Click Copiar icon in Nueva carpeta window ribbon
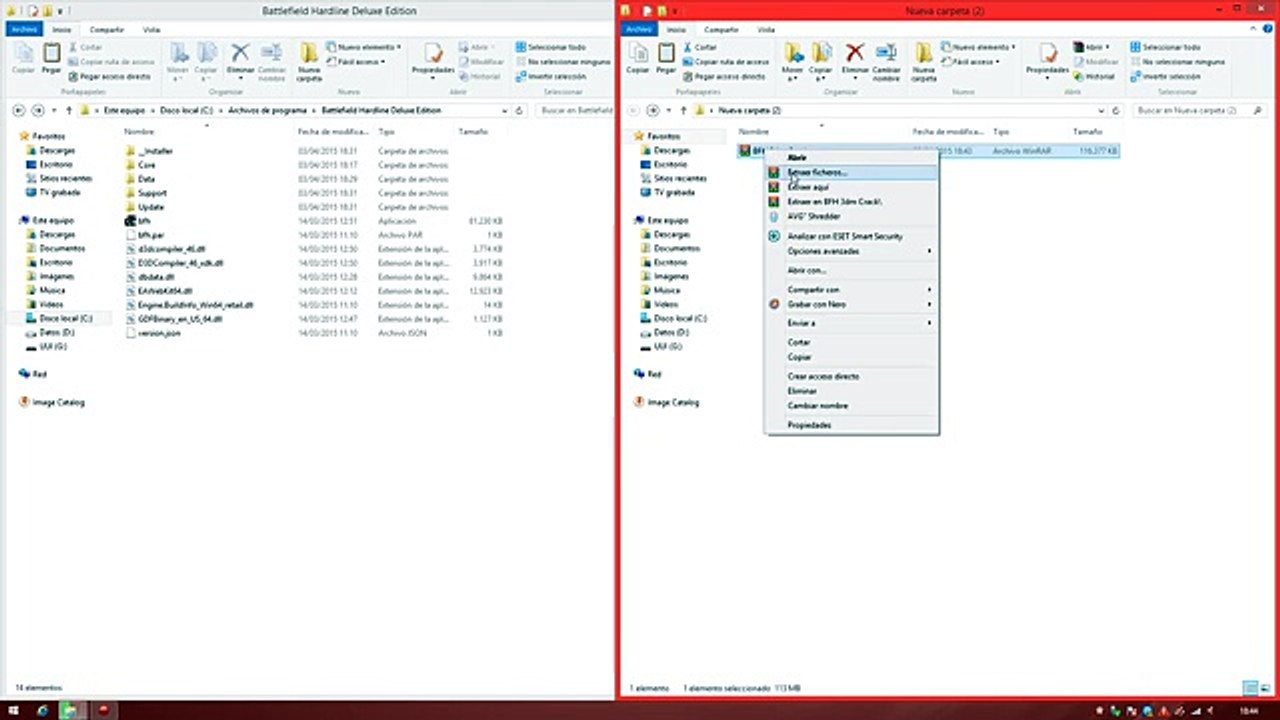 tap(637, 58)
